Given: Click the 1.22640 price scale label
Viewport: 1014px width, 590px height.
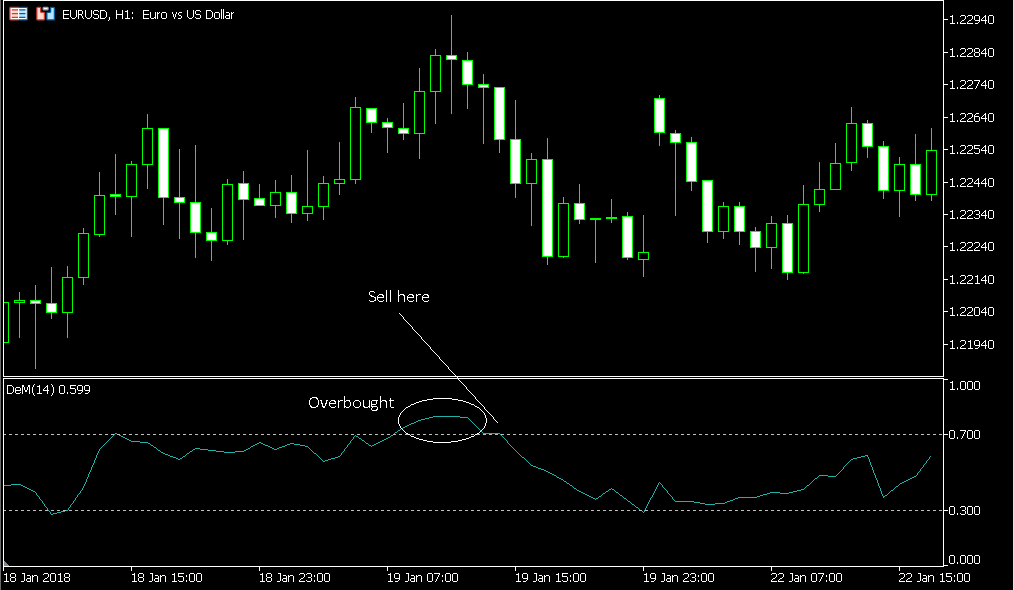Looking at the screenshot, I should [x=971, y=117].
